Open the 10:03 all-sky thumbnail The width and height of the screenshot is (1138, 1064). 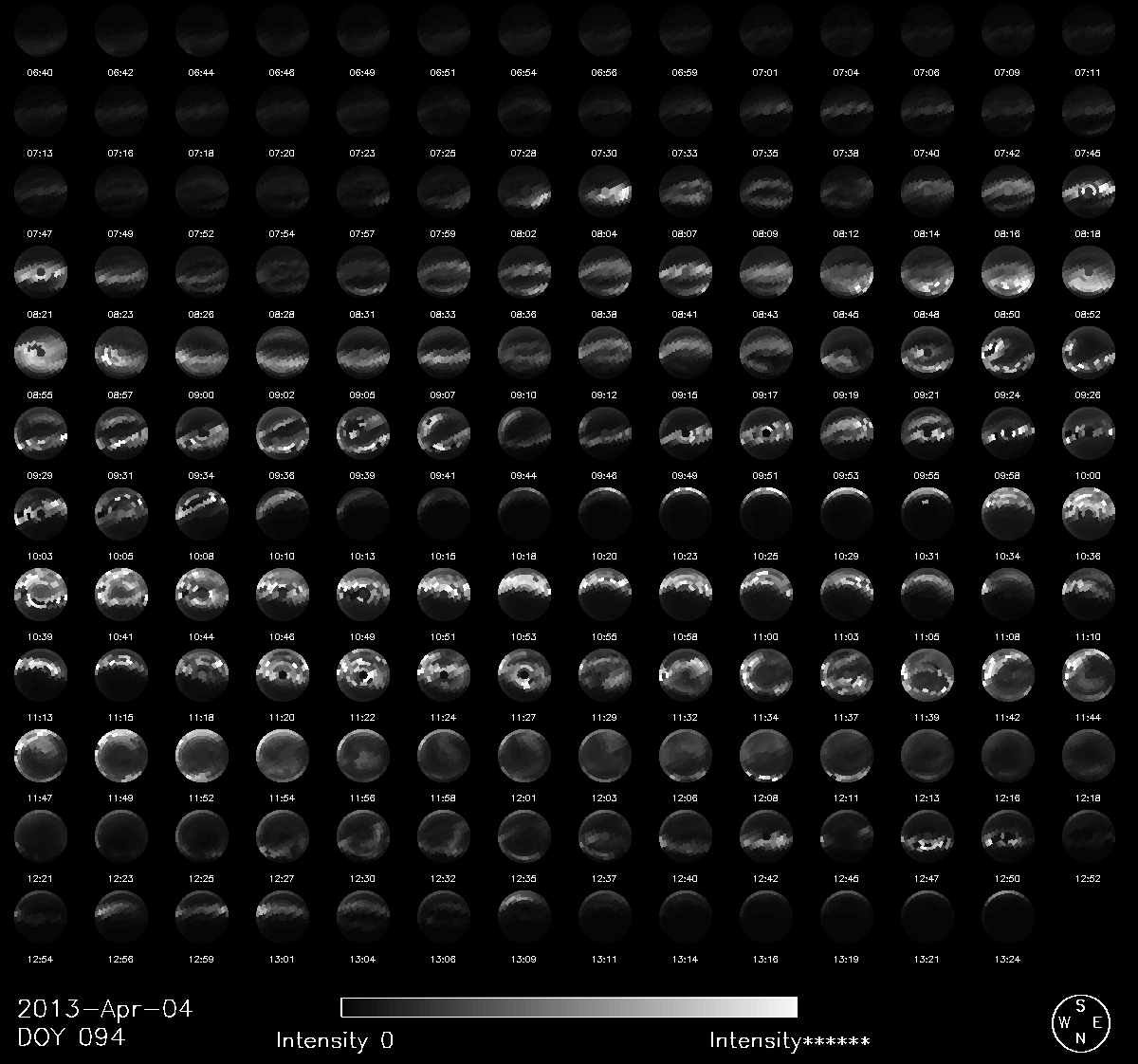click(x=41, y=513)
